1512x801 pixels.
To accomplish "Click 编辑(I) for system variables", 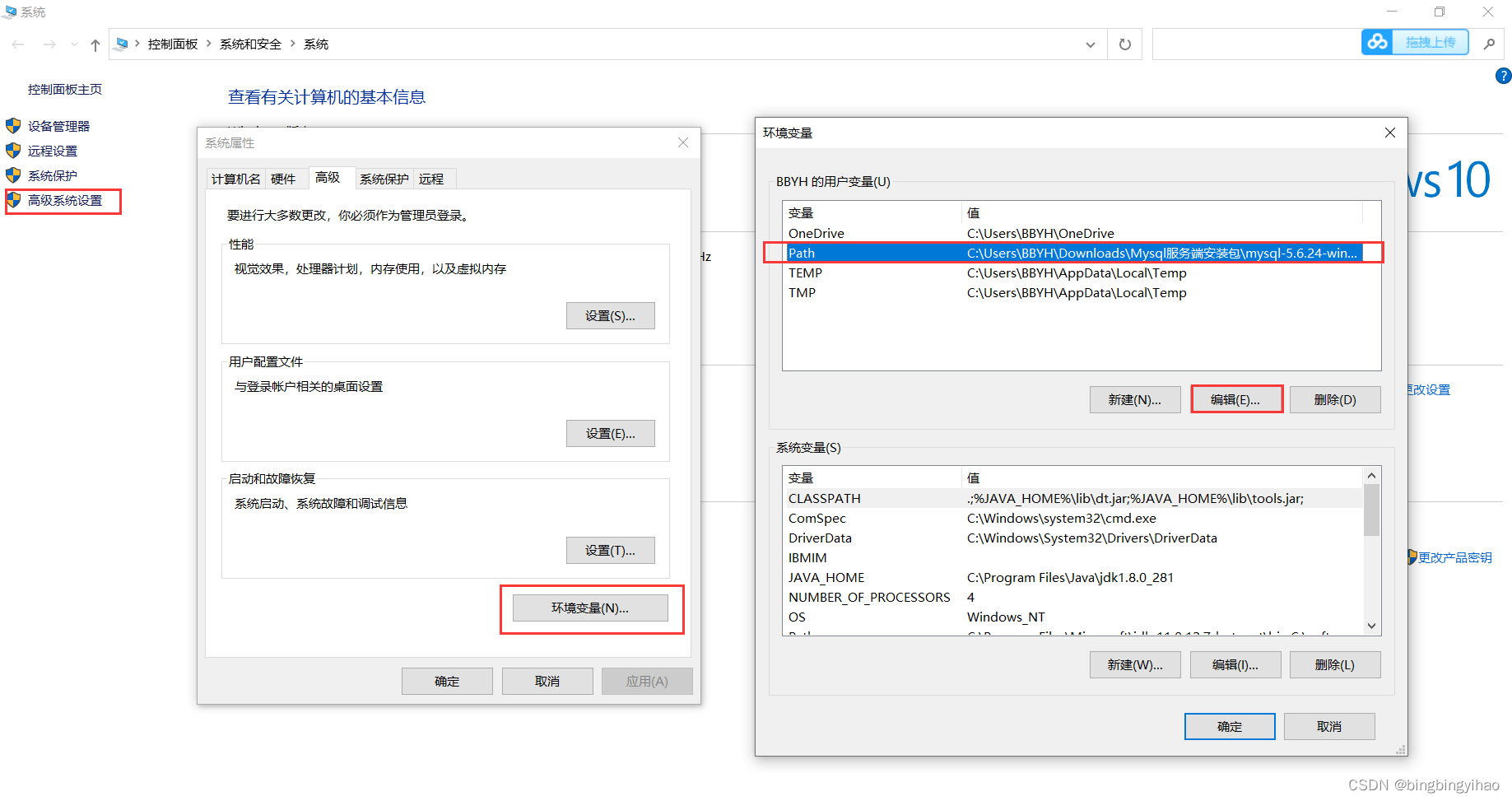I will (1235, 665).
